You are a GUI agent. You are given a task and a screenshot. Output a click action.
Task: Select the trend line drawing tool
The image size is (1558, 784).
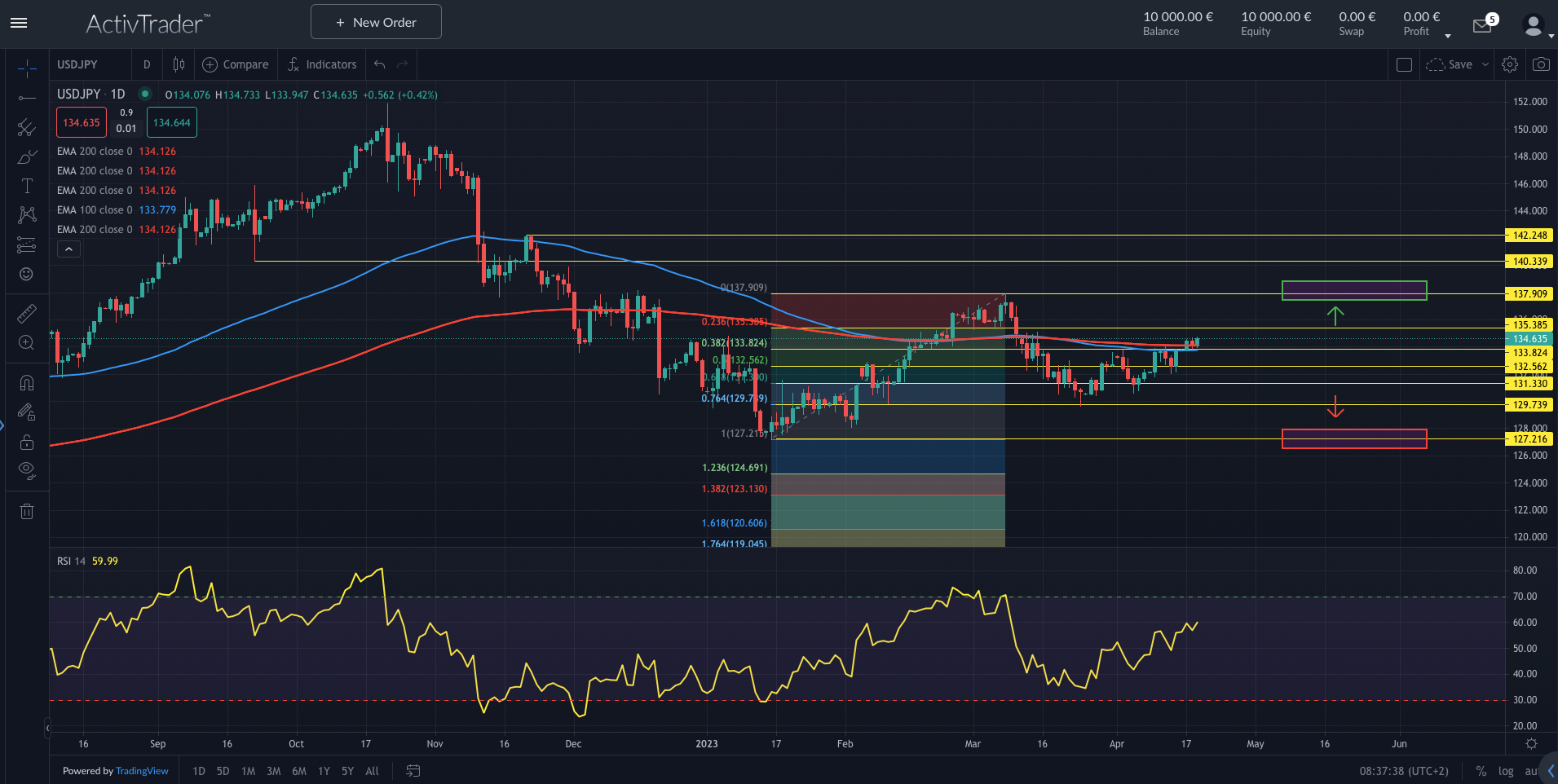coord(27,97)
